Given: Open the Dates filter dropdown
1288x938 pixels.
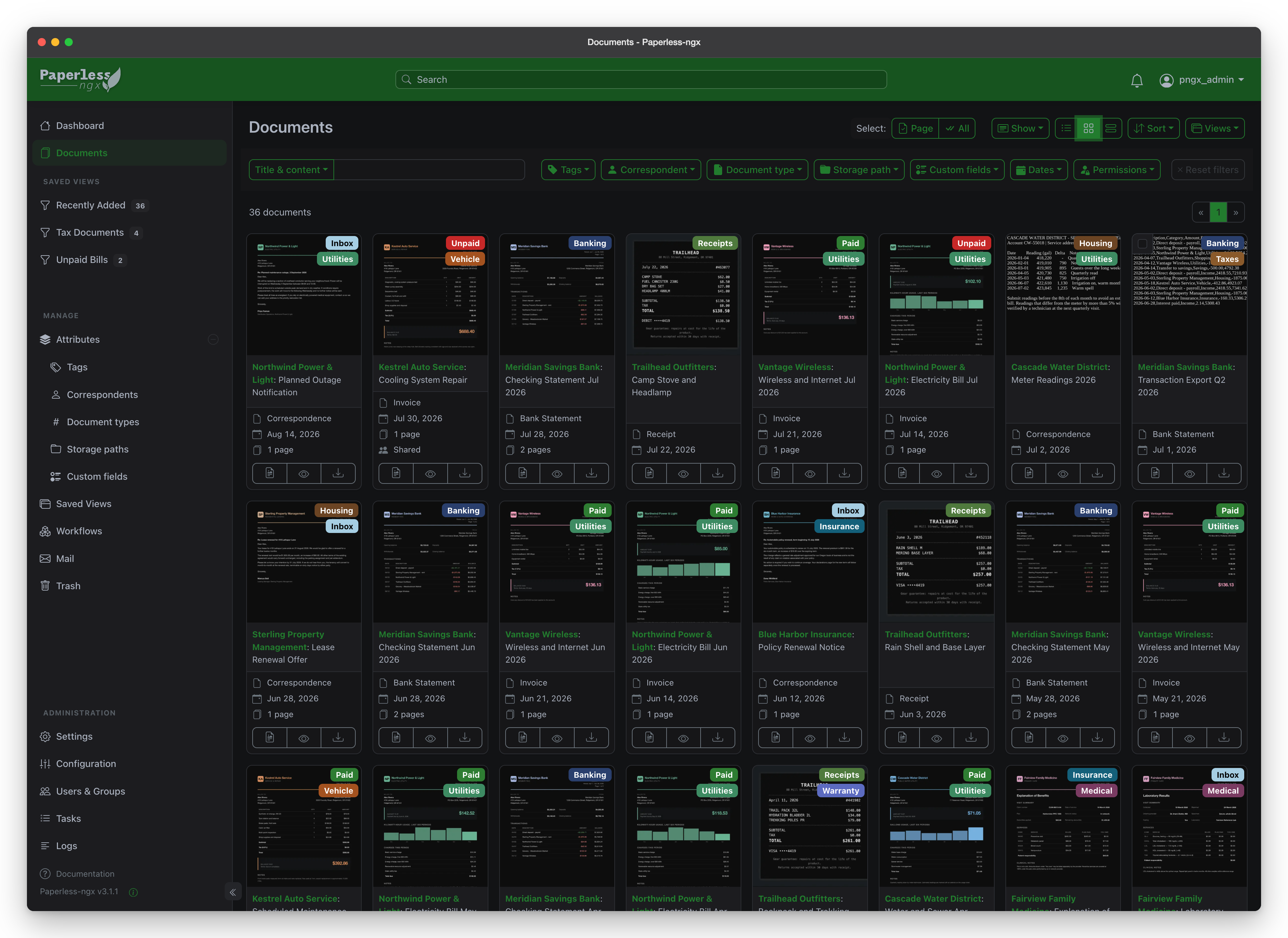Looking at the screenshot, I should point(1039,170).
